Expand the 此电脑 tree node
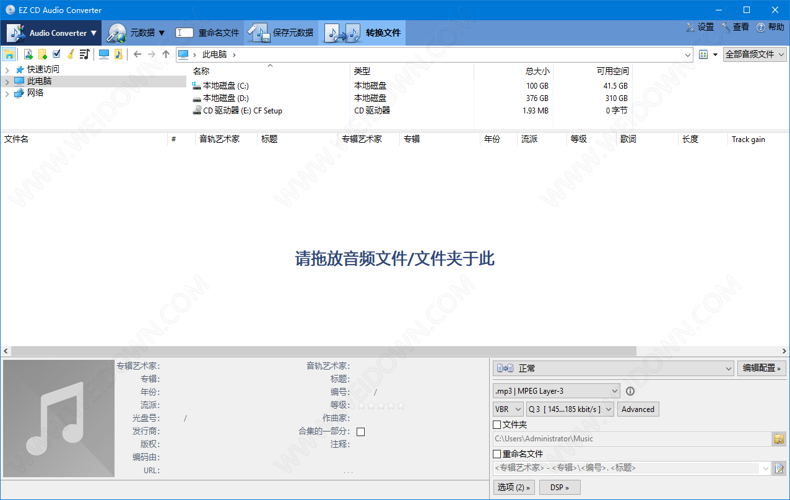This screenshot has height=500, width=790. click(7, 81)
